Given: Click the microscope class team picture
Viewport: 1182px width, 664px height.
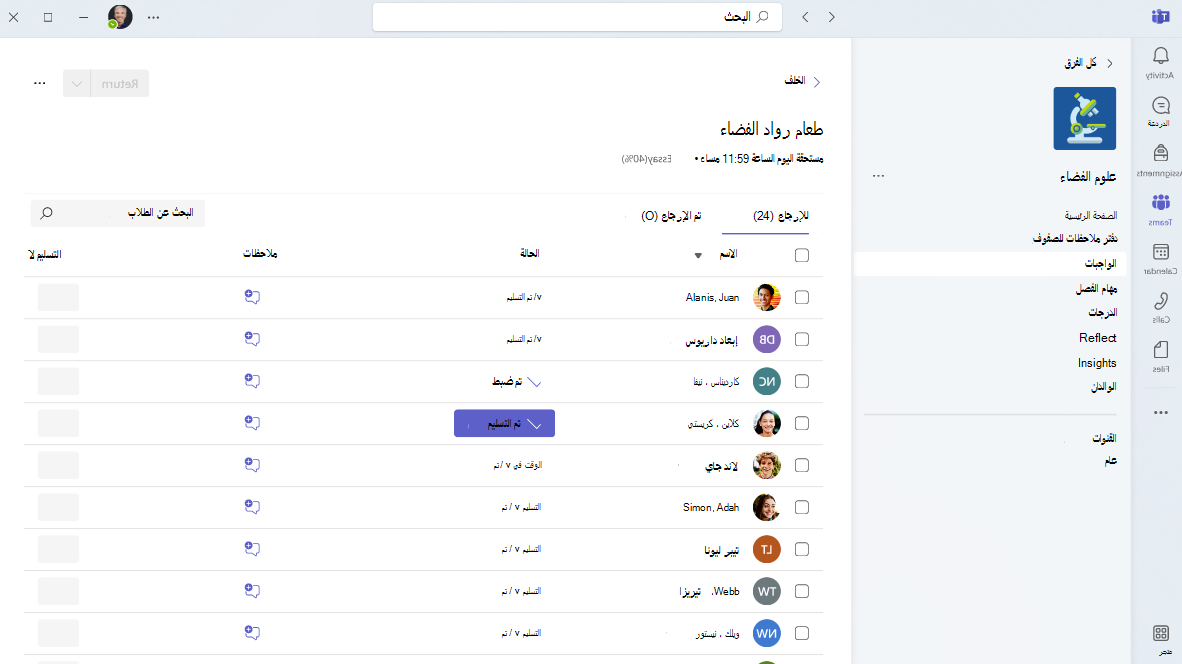Looking at the screenshot, I should point(1085,118).
